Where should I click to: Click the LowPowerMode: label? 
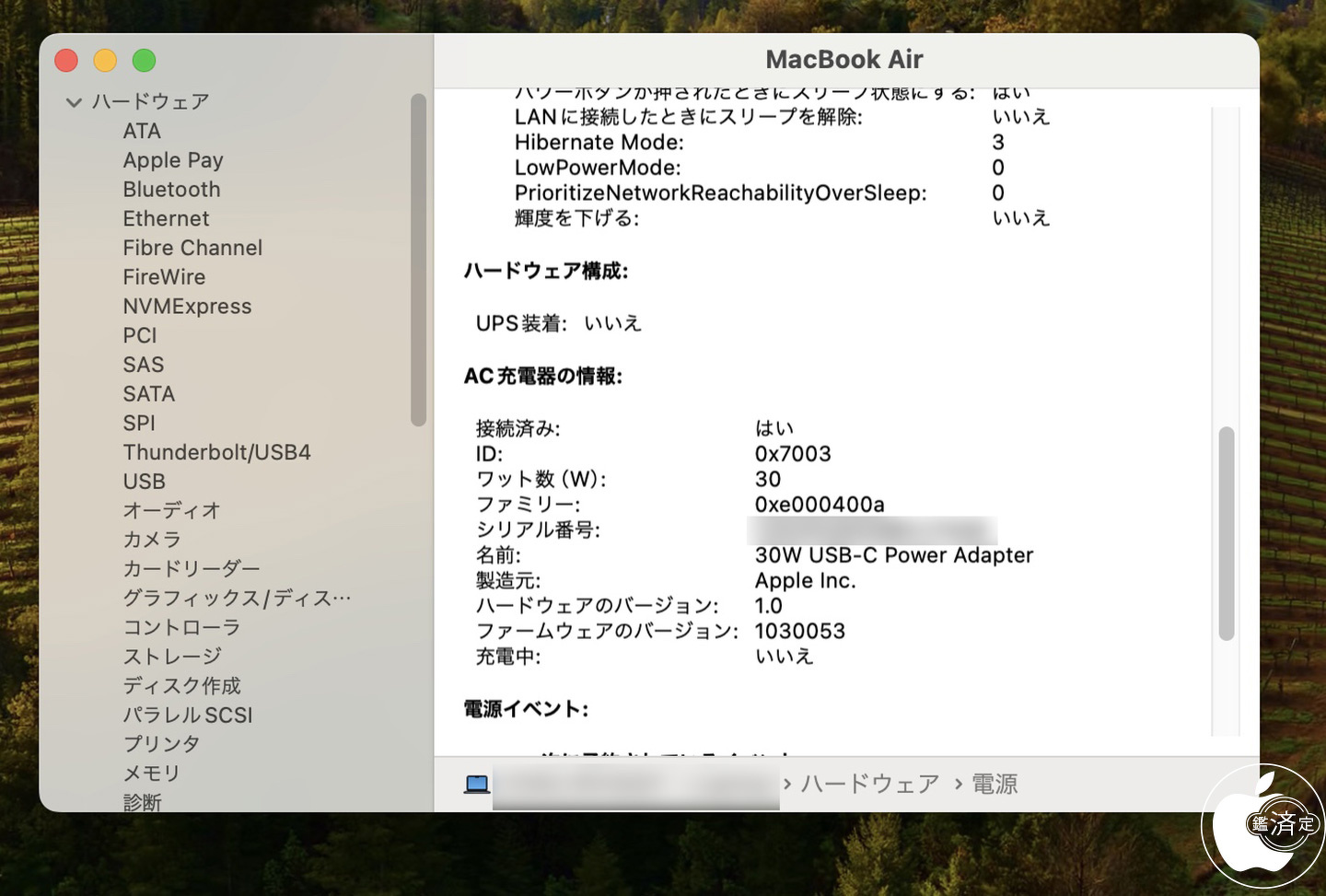point(598,168)
